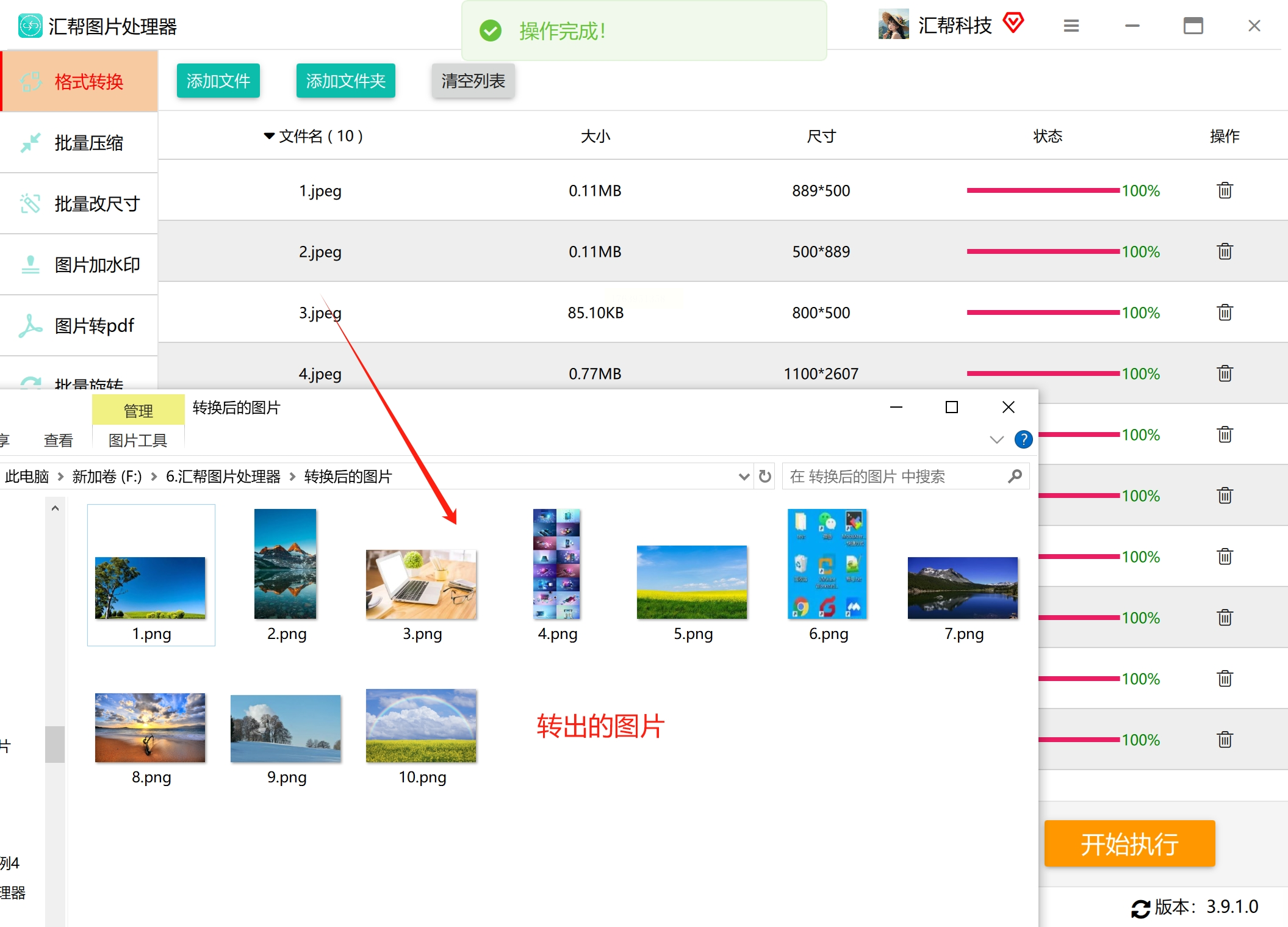Viewport: 1288px width, 927px height.
Task: Click the 添加文件 button
Action: (218, 81)
